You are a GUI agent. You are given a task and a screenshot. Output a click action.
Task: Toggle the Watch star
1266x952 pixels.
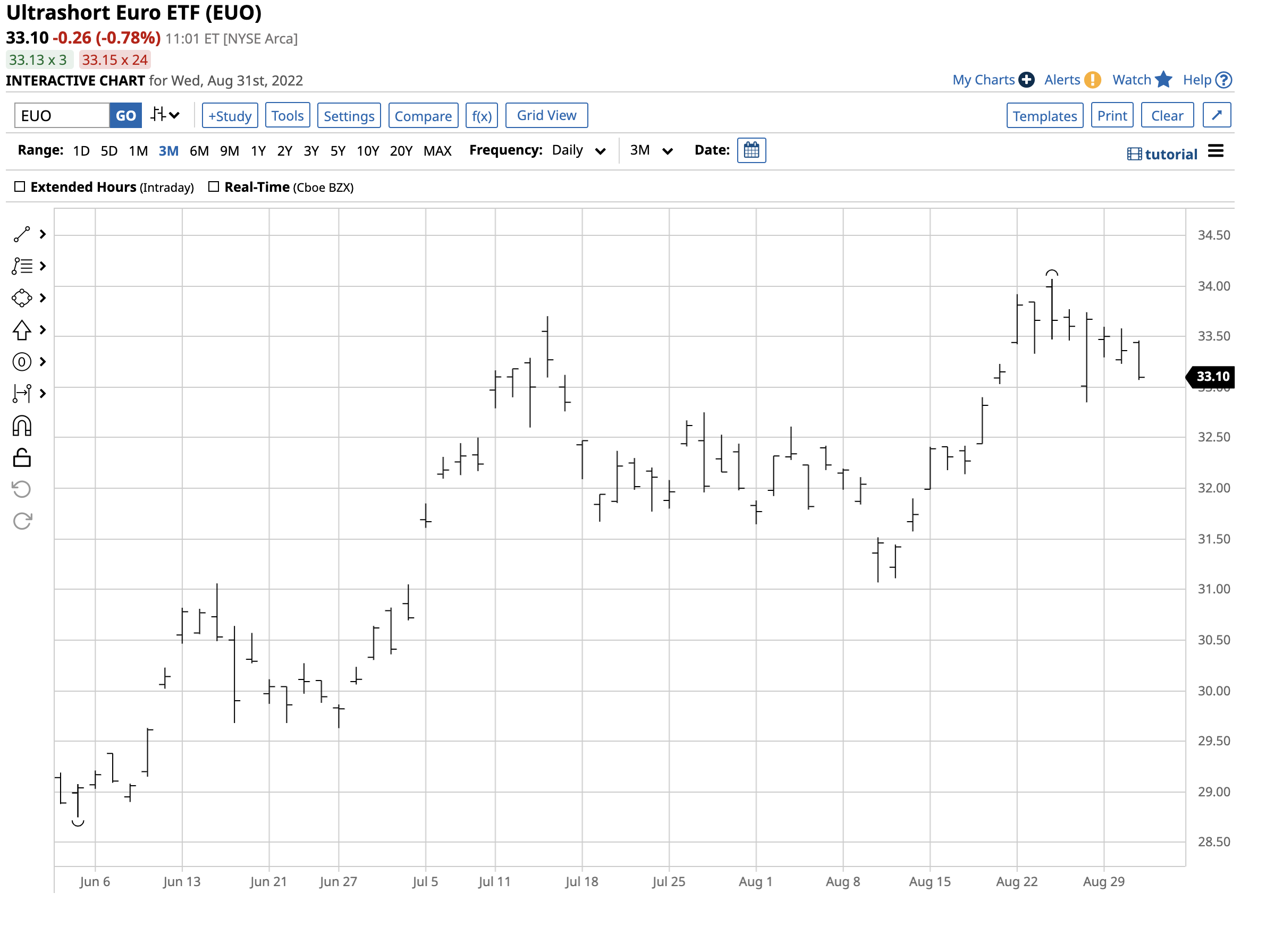[1163, 80]
